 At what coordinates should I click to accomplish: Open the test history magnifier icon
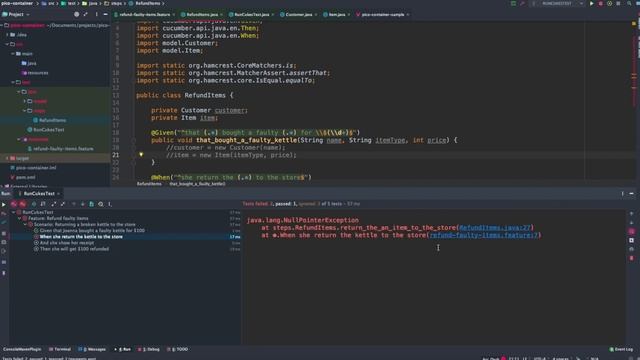(101, 204)
